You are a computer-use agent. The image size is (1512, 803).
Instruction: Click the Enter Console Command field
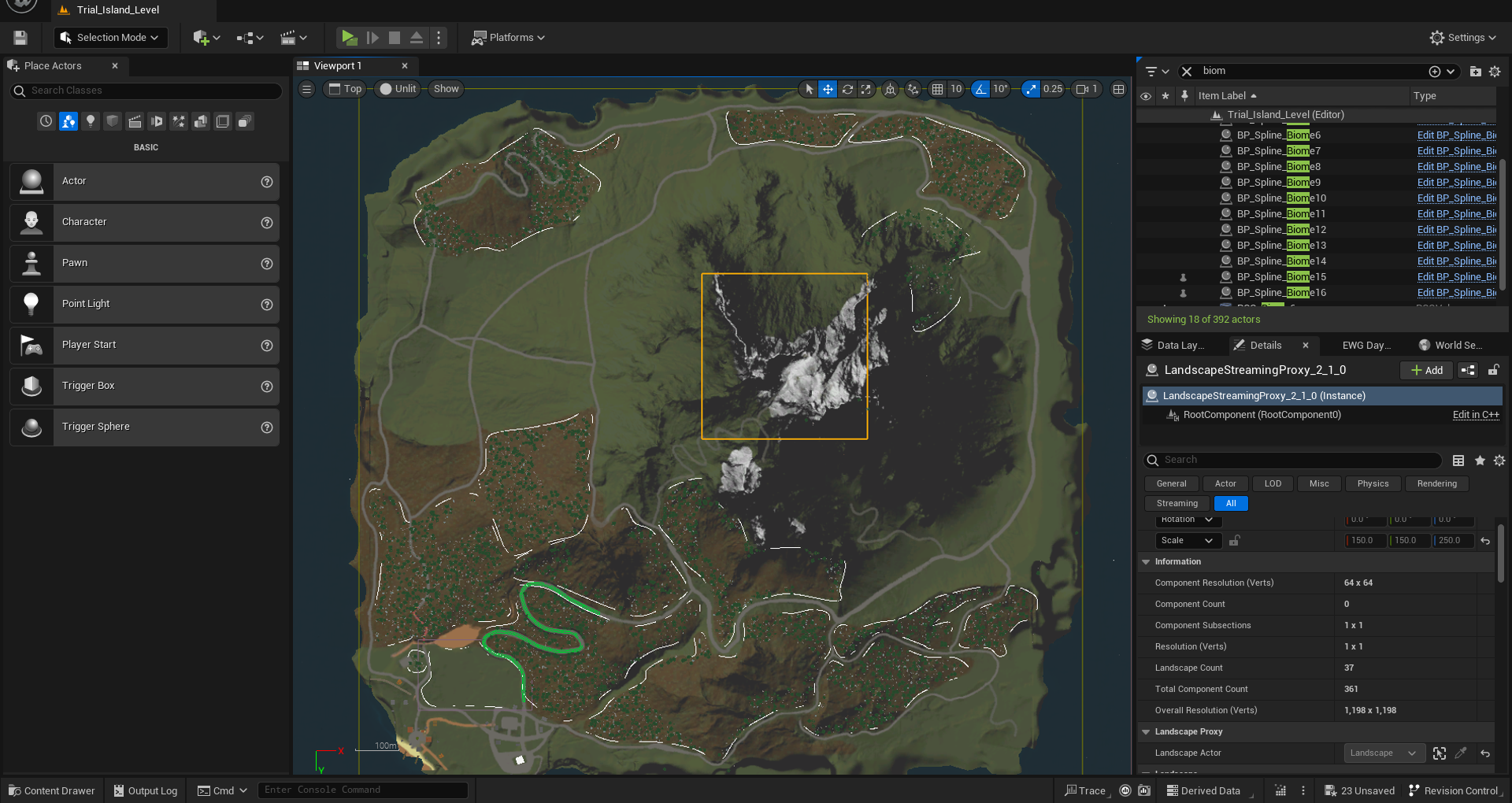click(x=362, y=790)
